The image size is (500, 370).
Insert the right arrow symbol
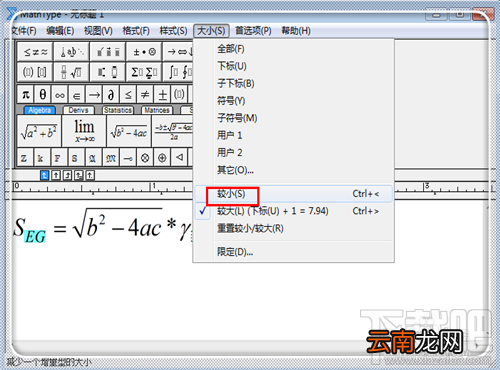[94, 95]
